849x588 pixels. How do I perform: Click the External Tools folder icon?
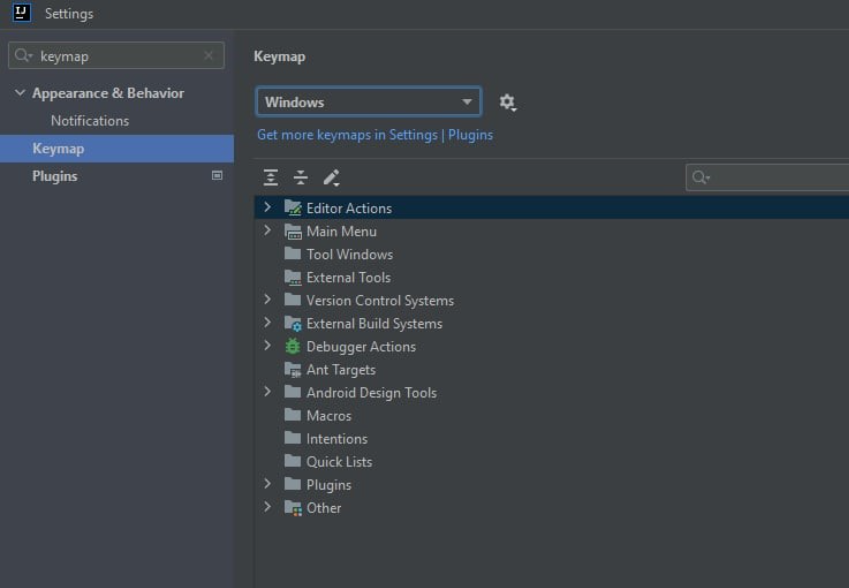pyautogui.click(x=293, y=278)
